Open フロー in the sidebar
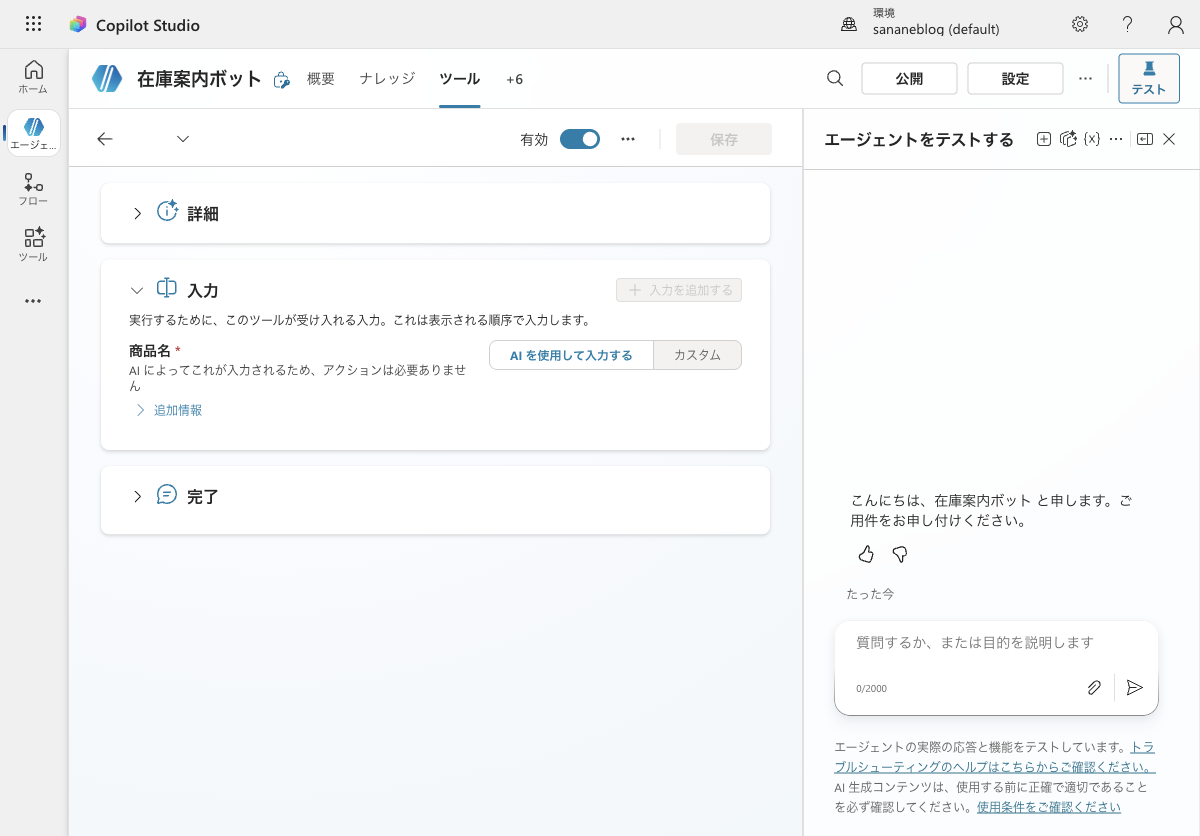Screen dimensions: 1200x836 point(33,189)
